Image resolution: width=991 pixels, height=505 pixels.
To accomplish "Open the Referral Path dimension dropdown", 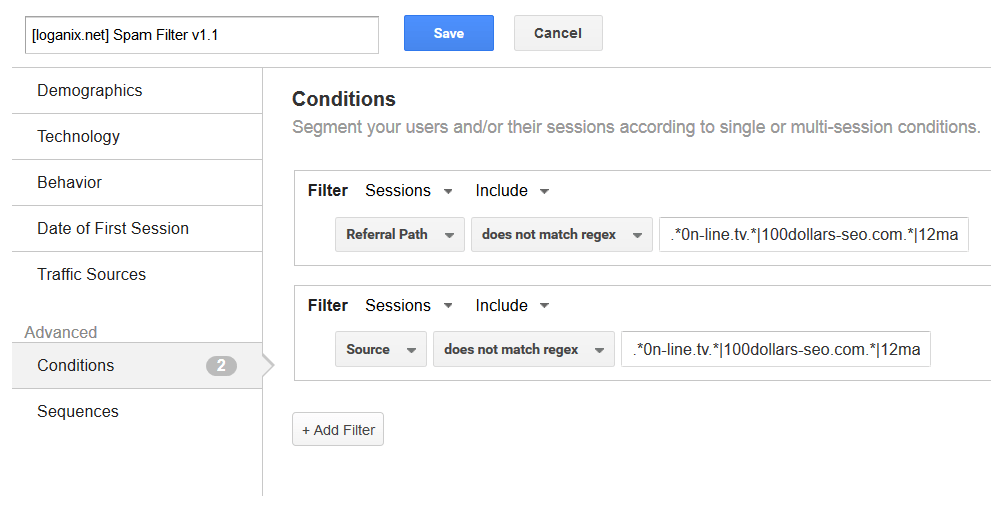I will point(400,234).
